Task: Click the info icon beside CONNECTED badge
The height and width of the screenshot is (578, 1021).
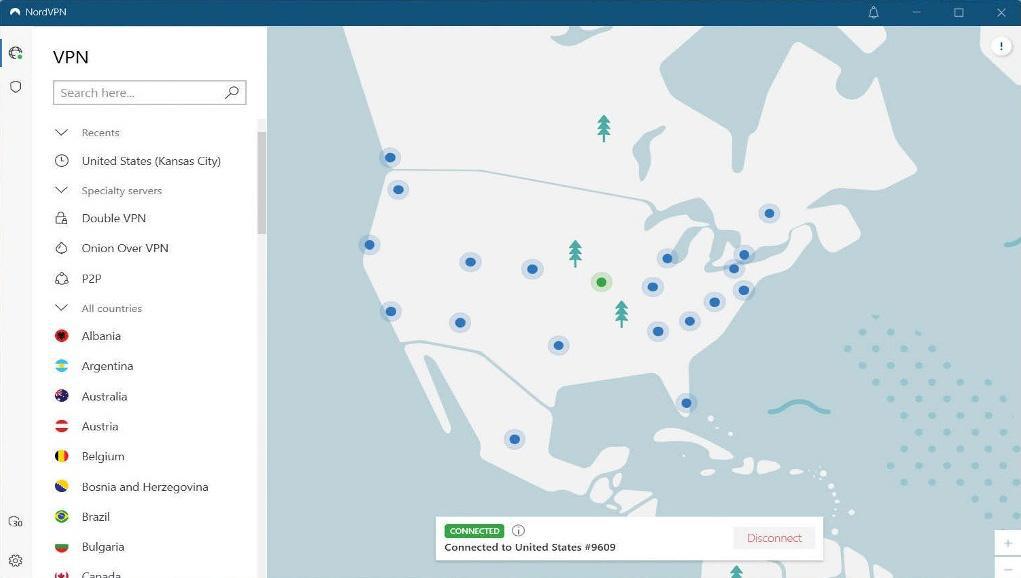Action: point(518,530)
